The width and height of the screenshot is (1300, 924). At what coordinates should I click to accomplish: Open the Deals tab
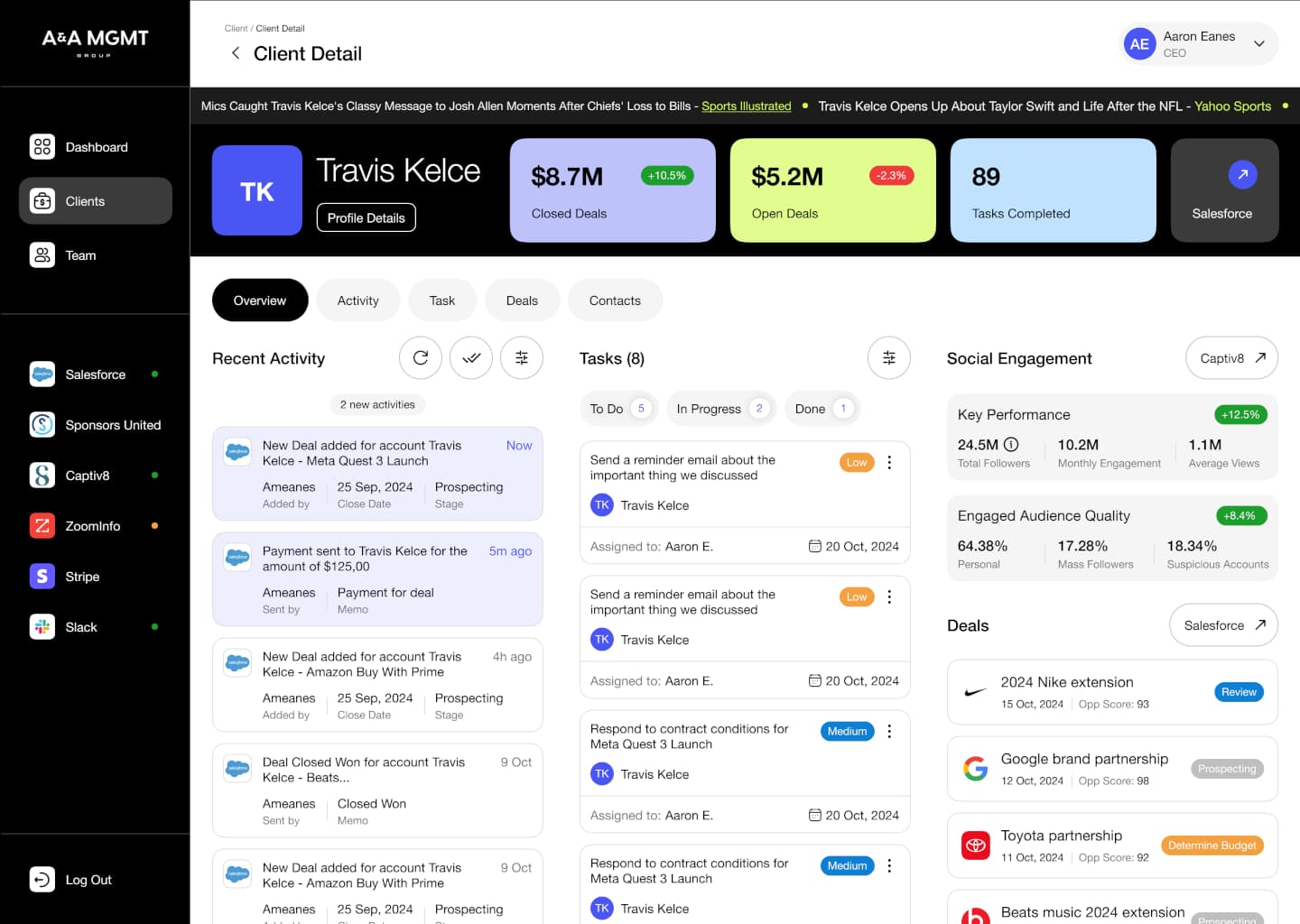pos(522,300)
